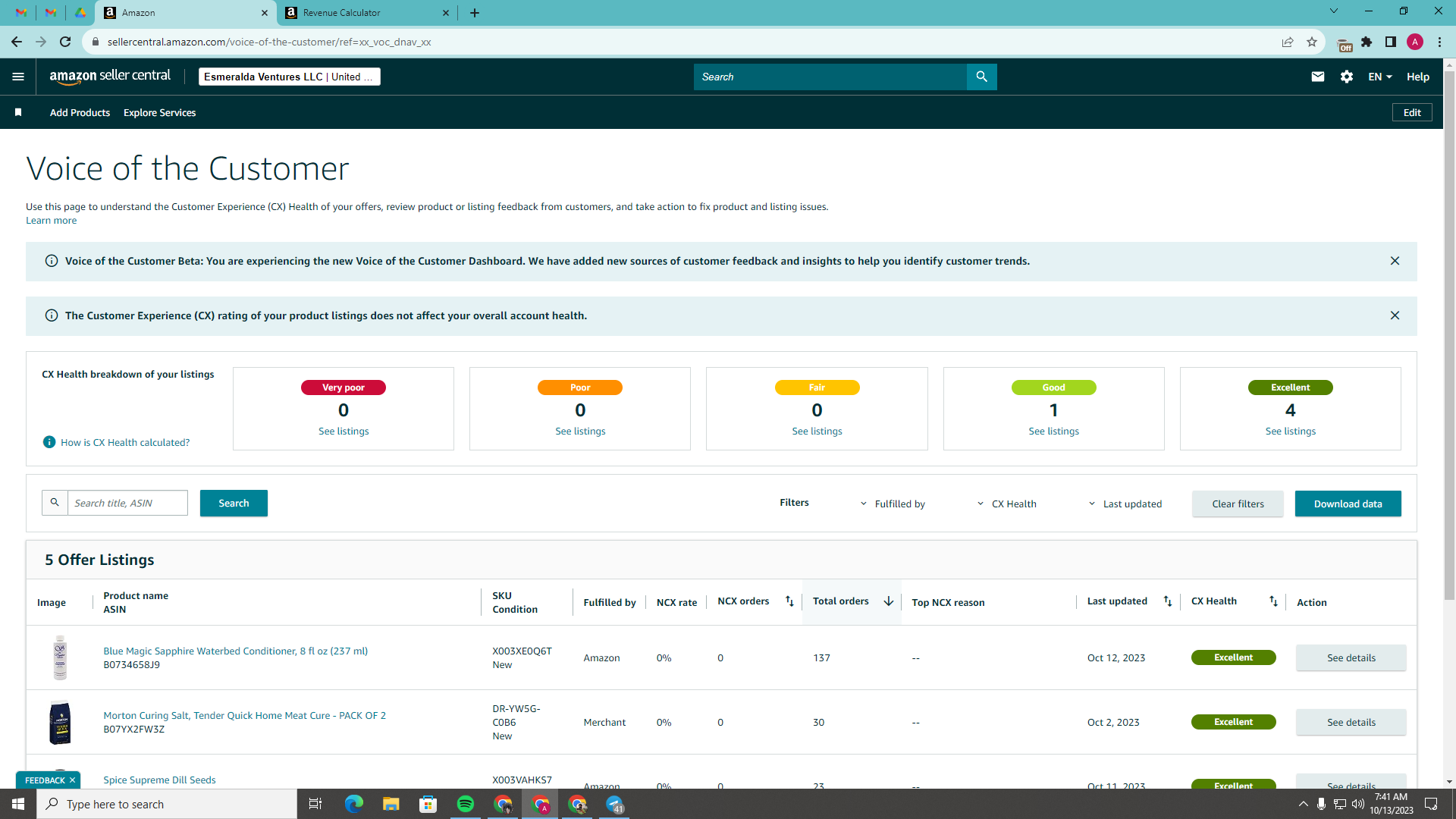See listings under the Good card
The width and height of the screenshot is (1456, 819).
tap(1053, 431)
